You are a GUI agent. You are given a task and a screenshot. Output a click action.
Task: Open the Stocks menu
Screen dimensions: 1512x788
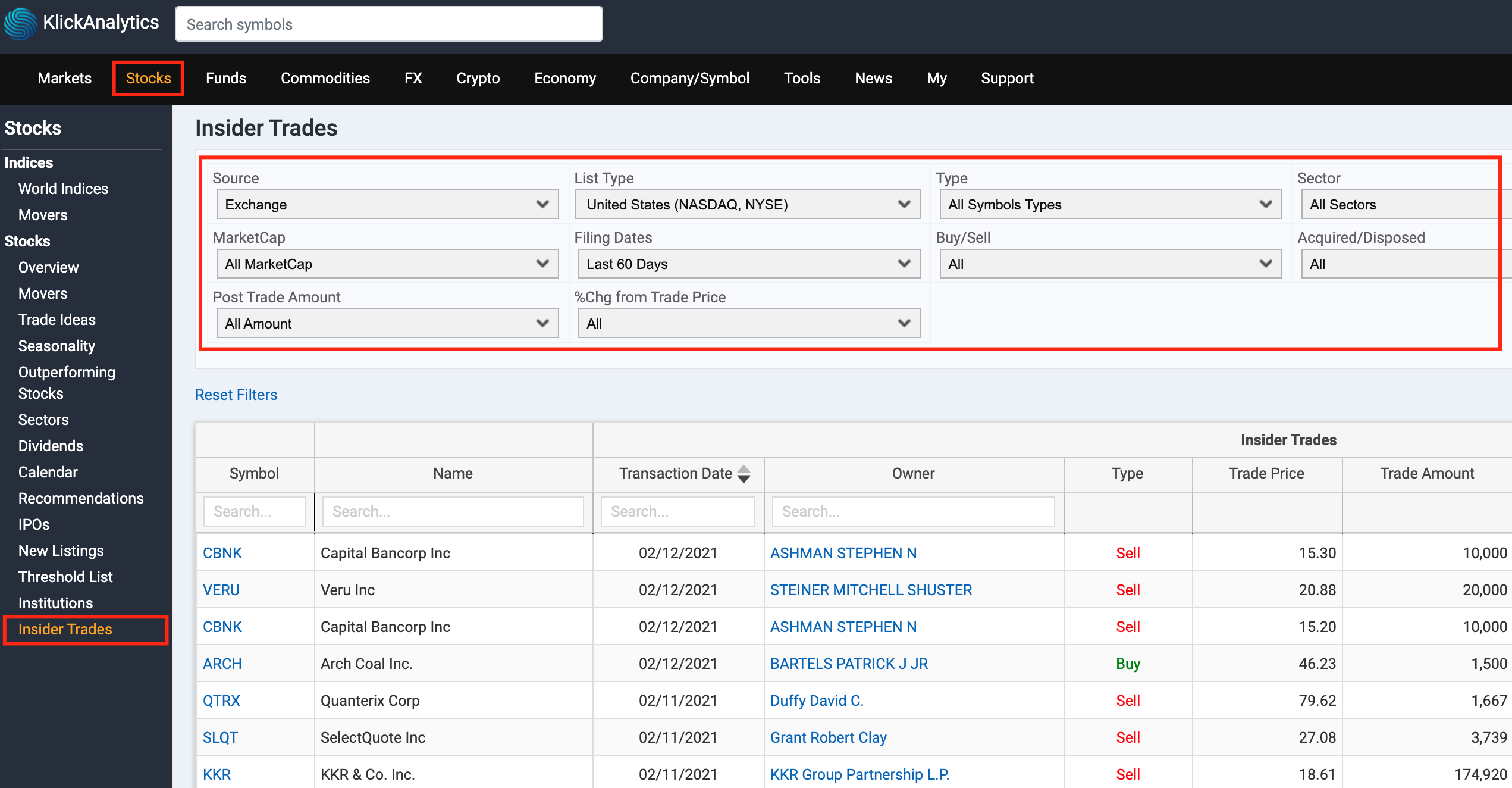(x=148, y=78)
